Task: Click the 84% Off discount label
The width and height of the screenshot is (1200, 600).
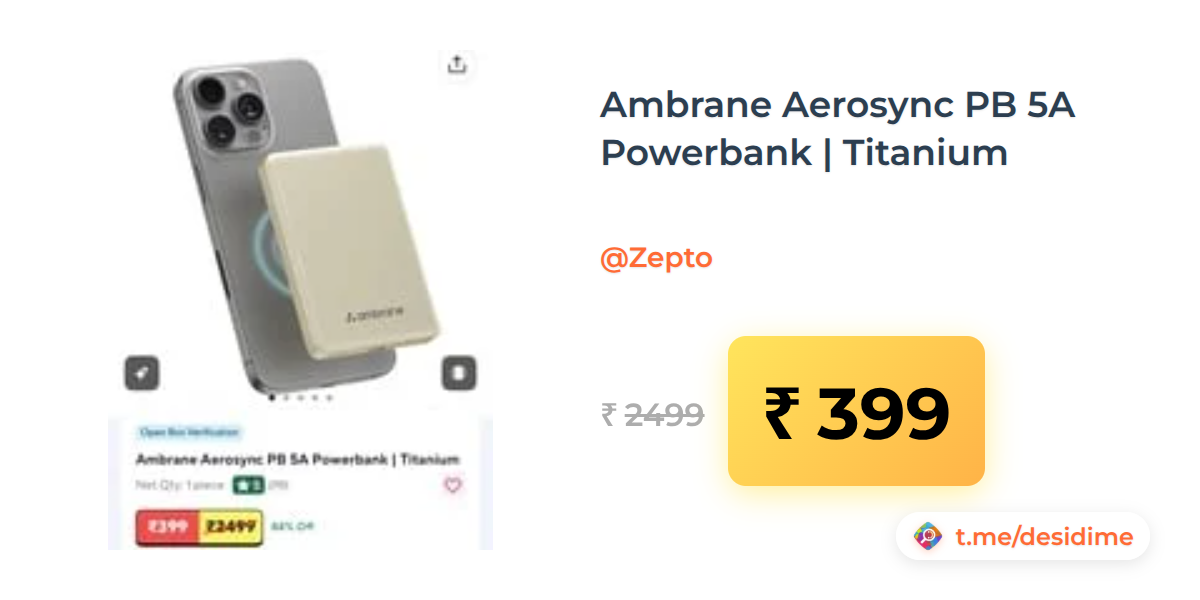Action: (292, 526)
